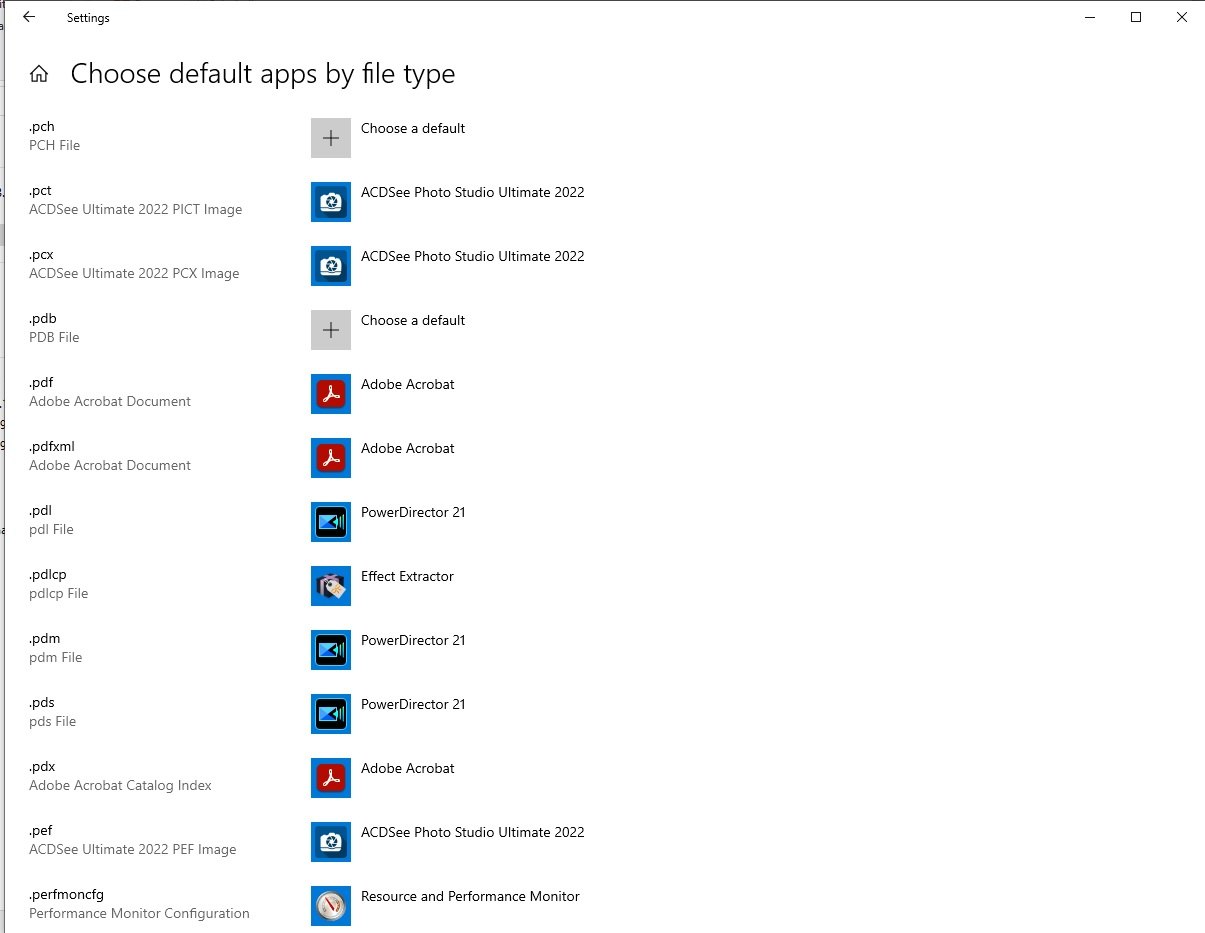Change .pef ACDSee Photo Studio label
Image resolution: width=1205 pixels, height=933 pixels.
(x=473, y=832)
